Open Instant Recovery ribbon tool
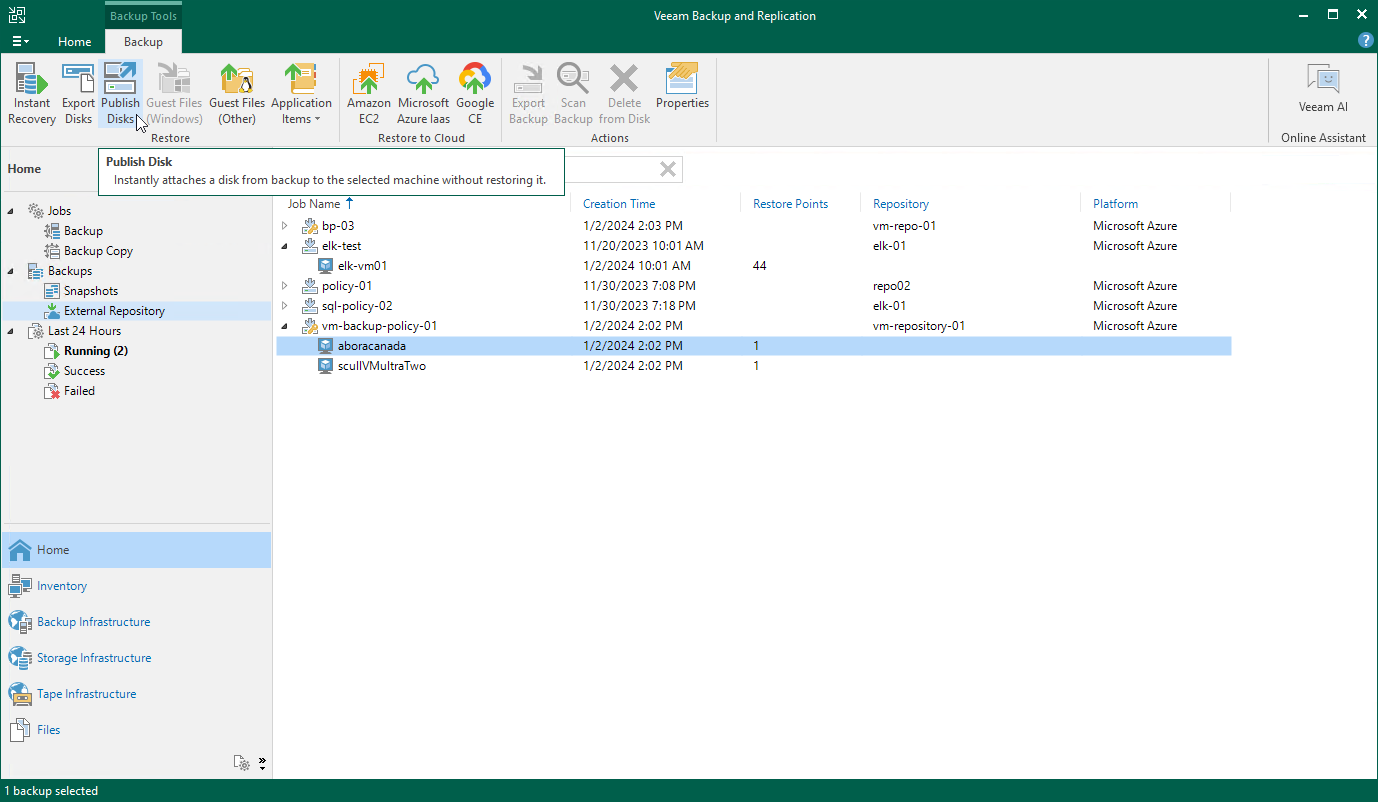This screenshot has height=802, width=1378. pos(32,94)
